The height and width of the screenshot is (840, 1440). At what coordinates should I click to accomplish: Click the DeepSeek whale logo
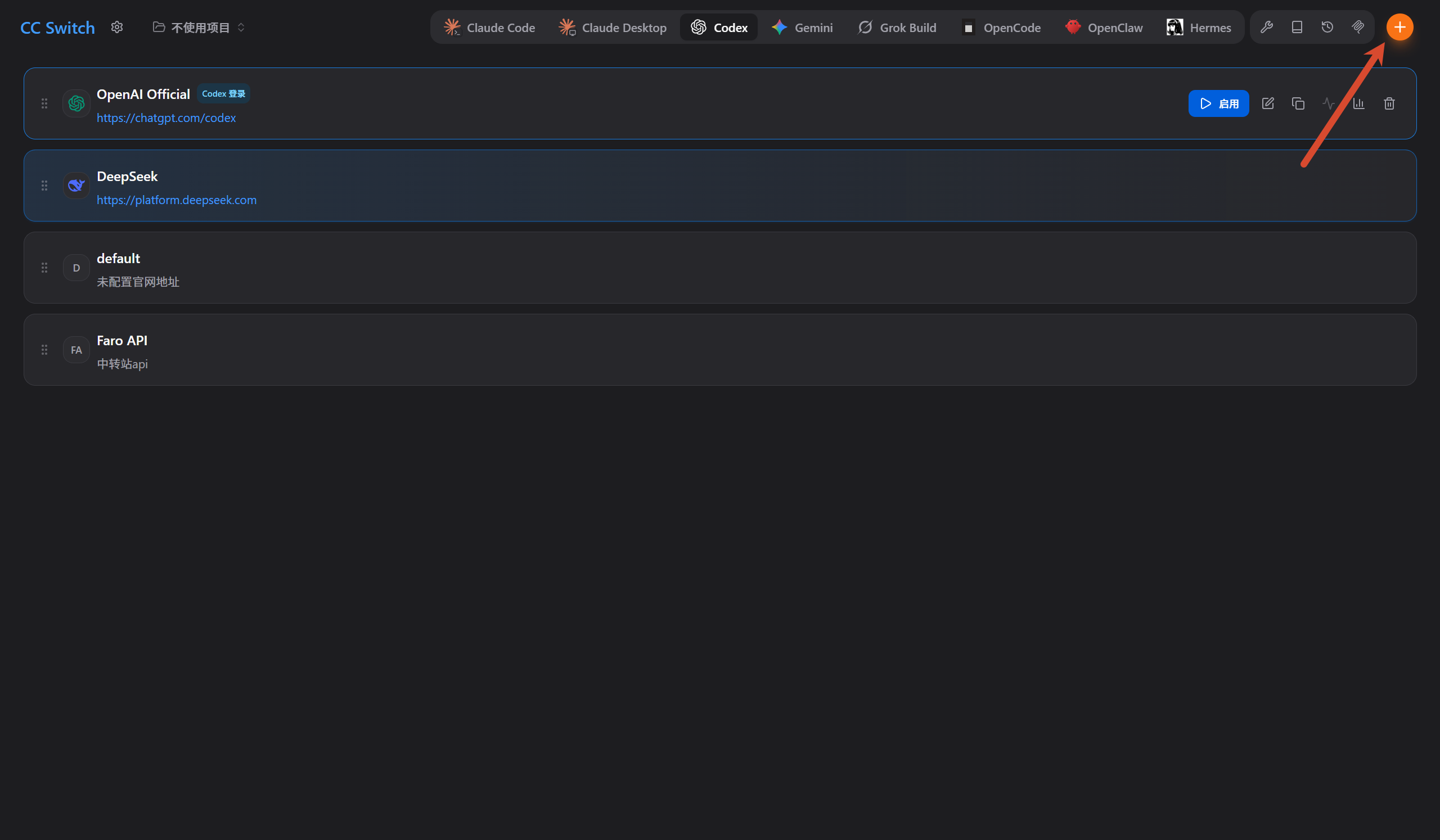[76, 186]
